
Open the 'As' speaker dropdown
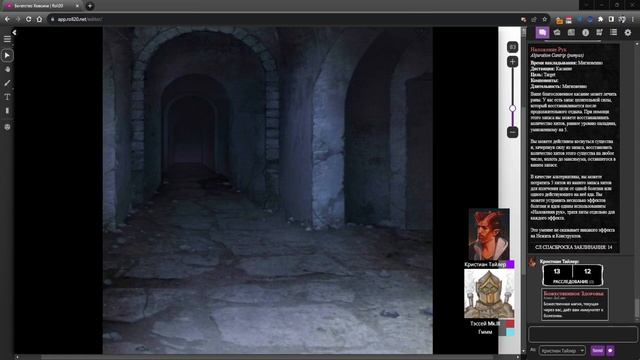[562, 351]
